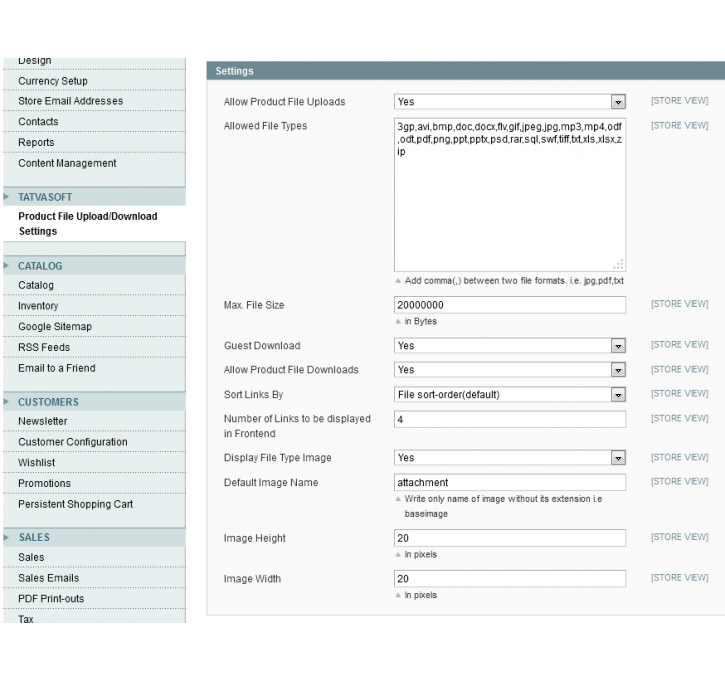Click the Number of Links input field

510,419
